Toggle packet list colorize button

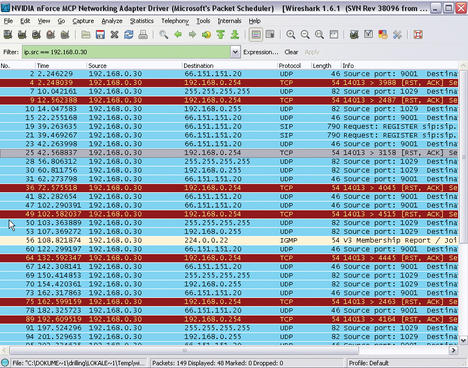pos(256,35)
